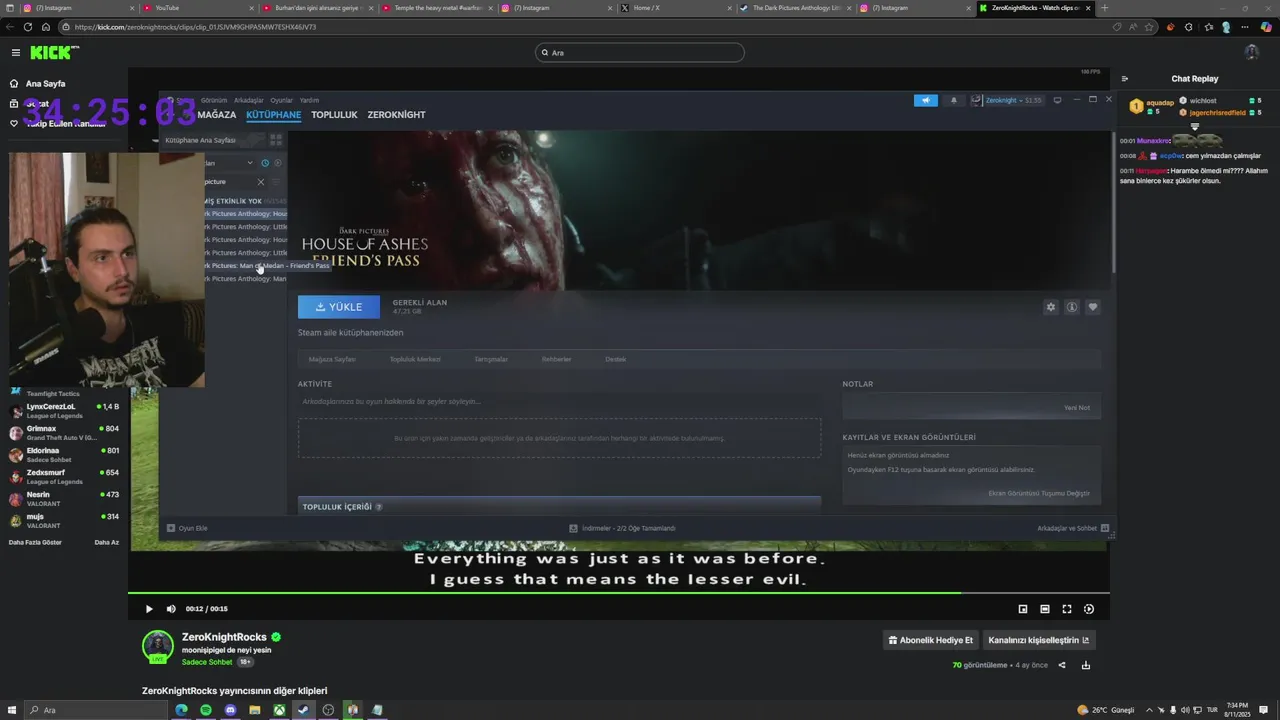Image resolution: width=1280 pixels, height=720 pixels.
Task: Click the blue YÜKLE install button
Action: coord(339,307)
